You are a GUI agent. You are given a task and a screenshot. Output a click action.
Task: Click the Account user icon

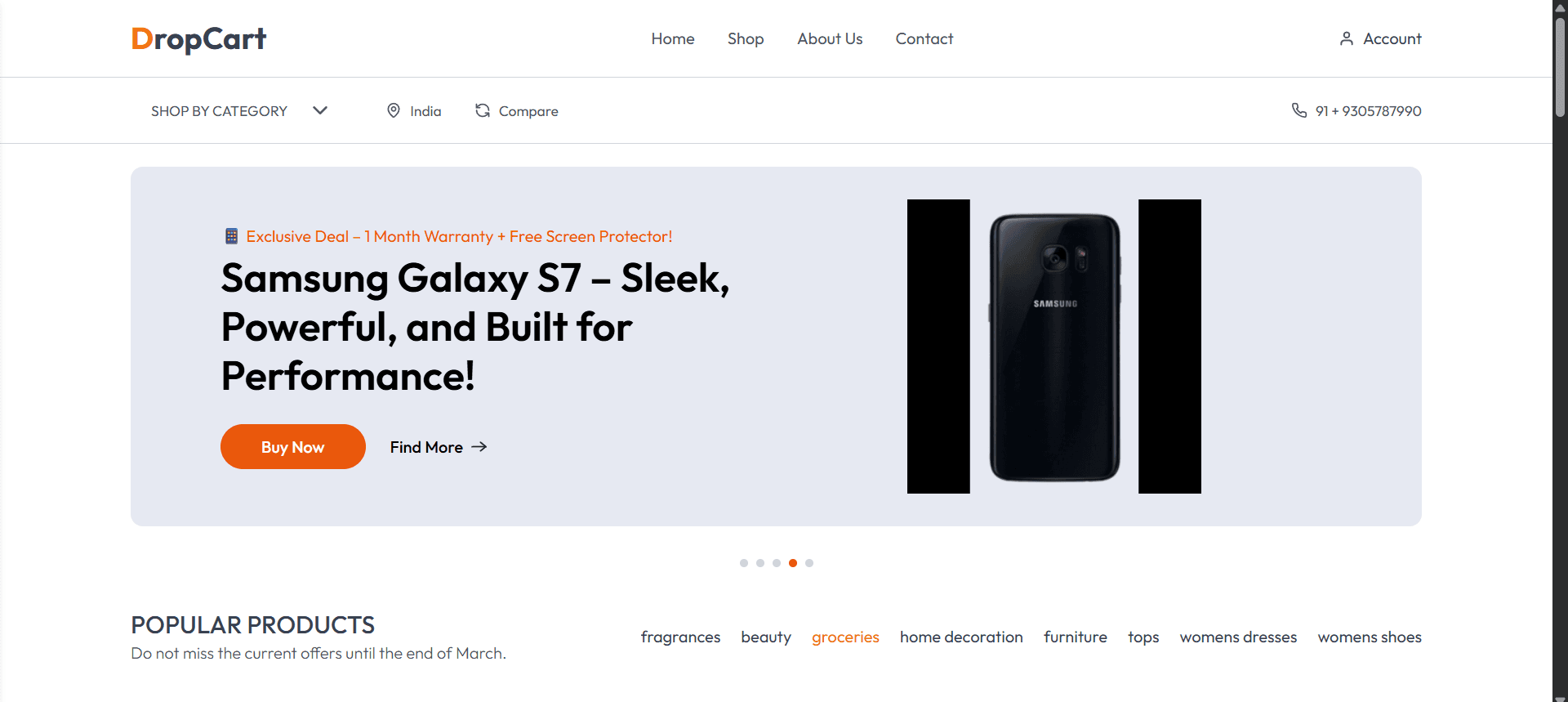tap(1347, 38)
